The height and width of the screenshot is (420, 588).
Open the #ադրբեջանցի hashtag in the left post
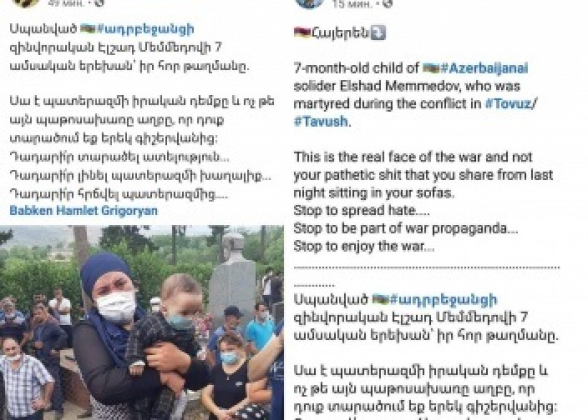click(146, 29)
